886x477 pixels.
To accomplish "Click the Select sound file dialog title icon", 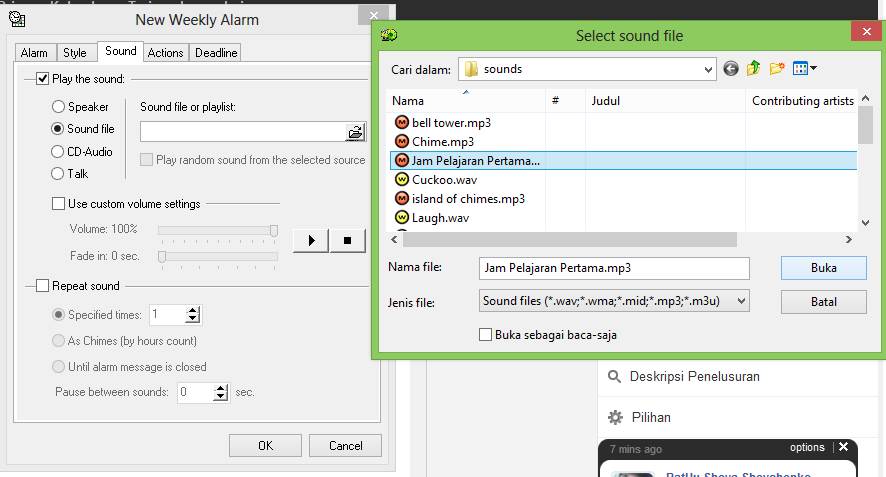I will pyautogui.click(x=389, y=36).
